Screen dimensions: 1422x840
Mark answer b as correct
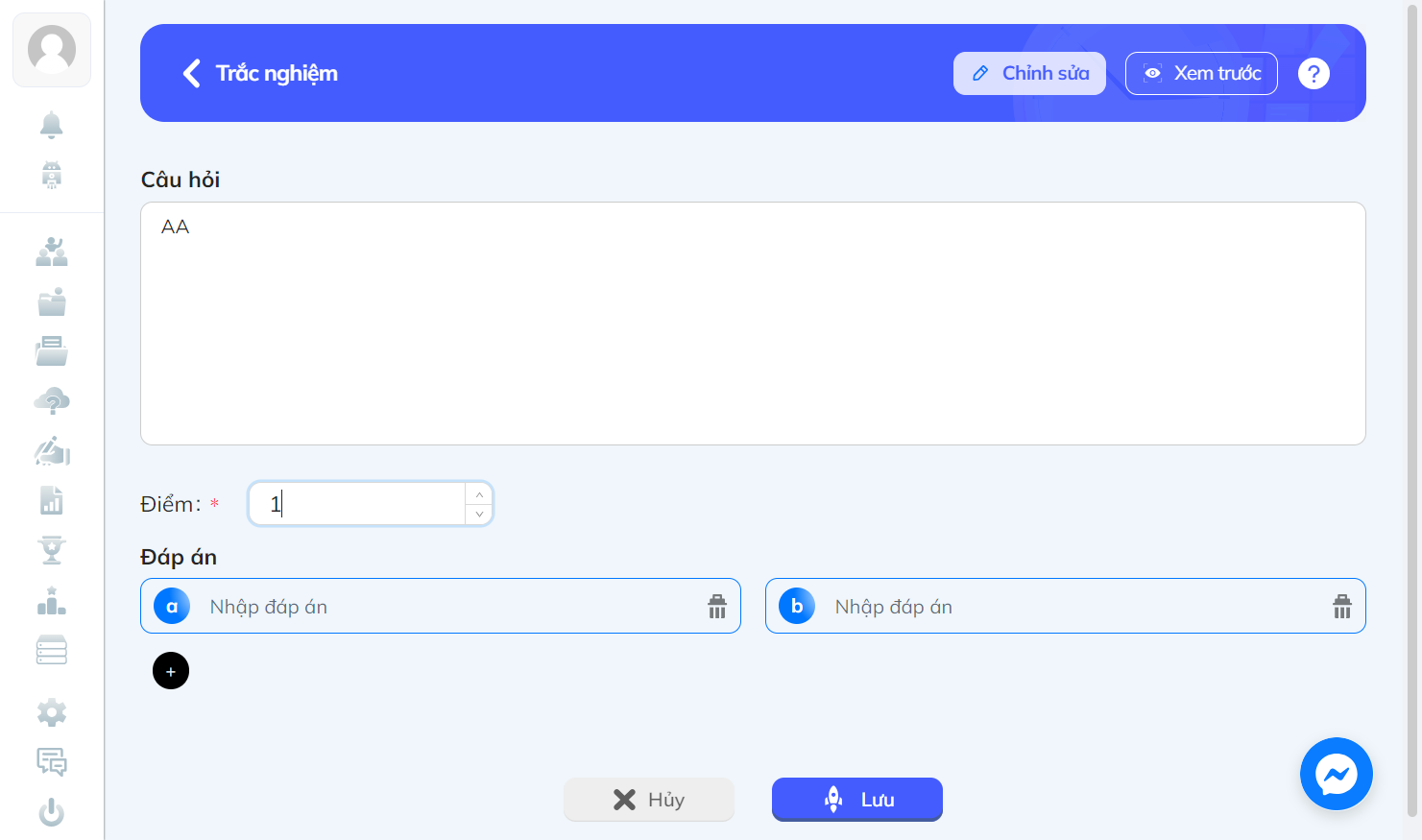pyautogui.click(x=797, y=606)
